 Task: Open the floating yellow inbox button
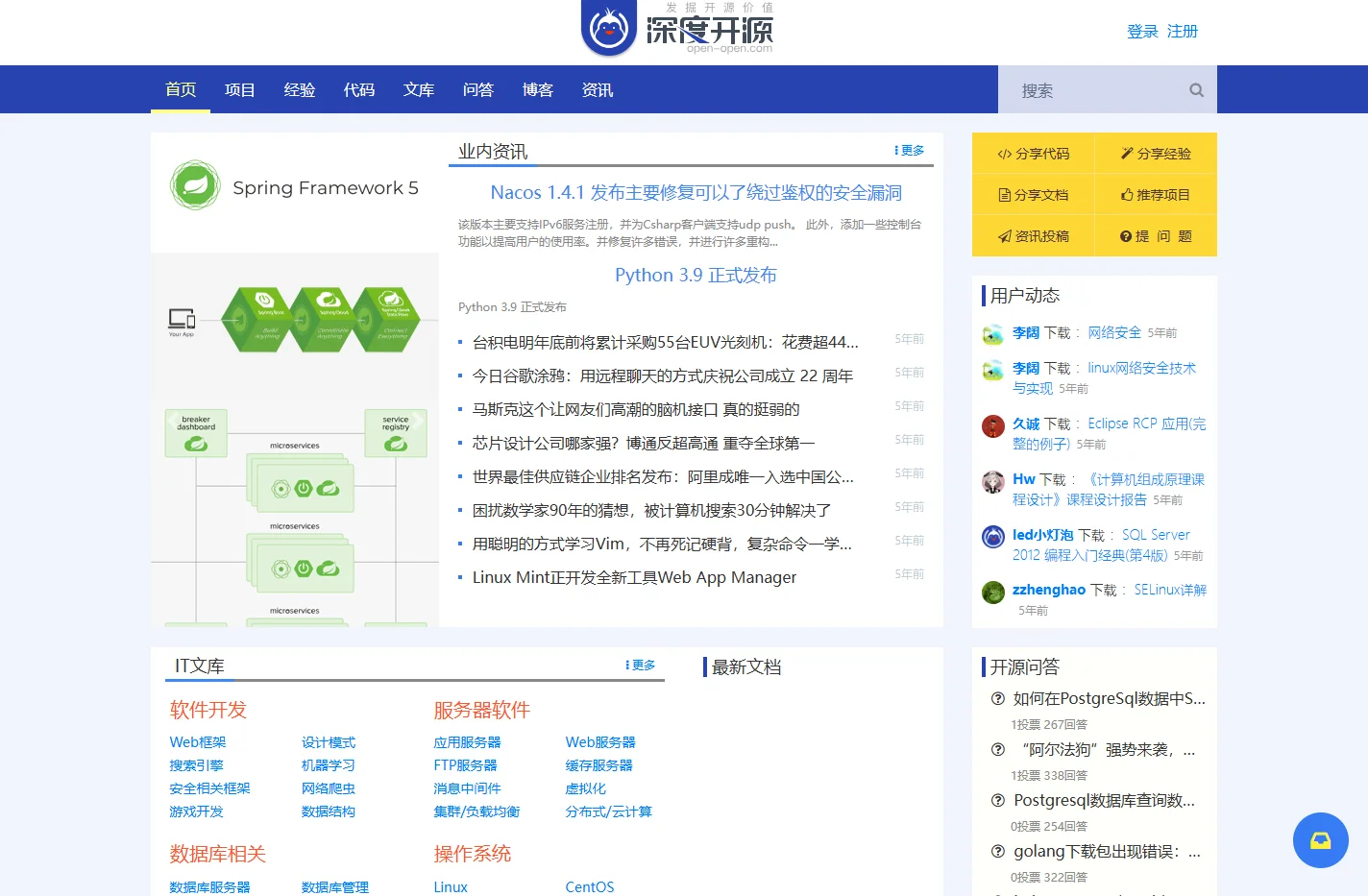[1320, 840]
